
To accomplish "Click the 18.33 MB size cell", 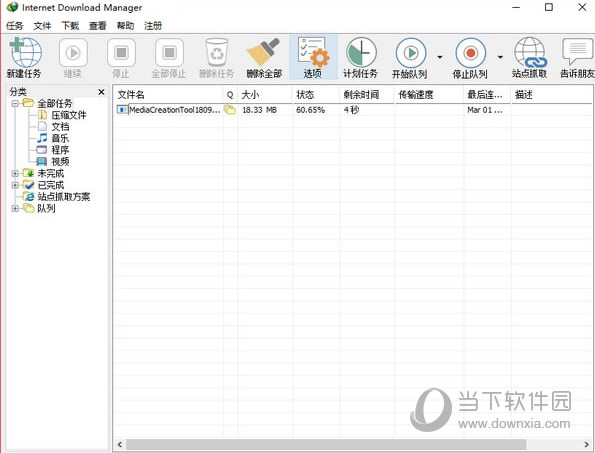I will [x=260, y=110].
